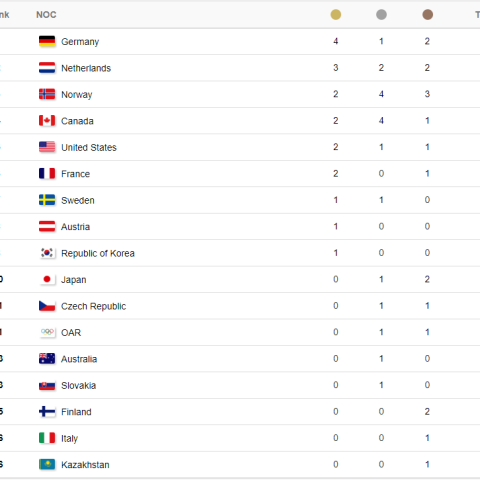Select the Japan country name
480x480 pixels.
(74, 280)
